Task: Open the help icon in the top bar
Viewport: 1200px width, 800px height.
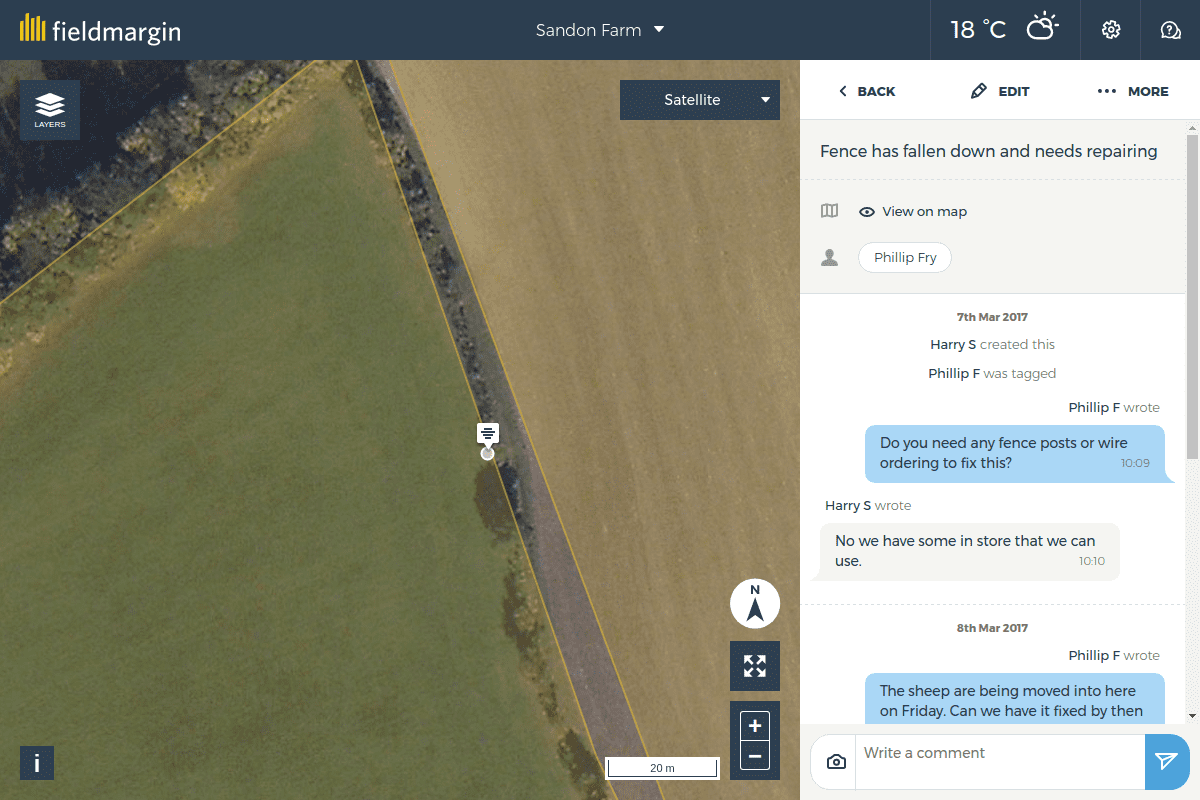Action: point(1170,29)
